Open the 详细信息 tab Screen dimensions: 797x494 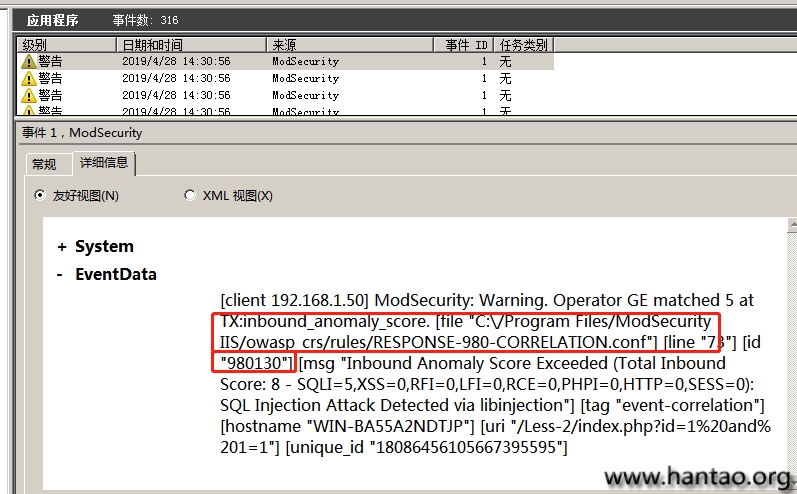[x=103, y=163]
